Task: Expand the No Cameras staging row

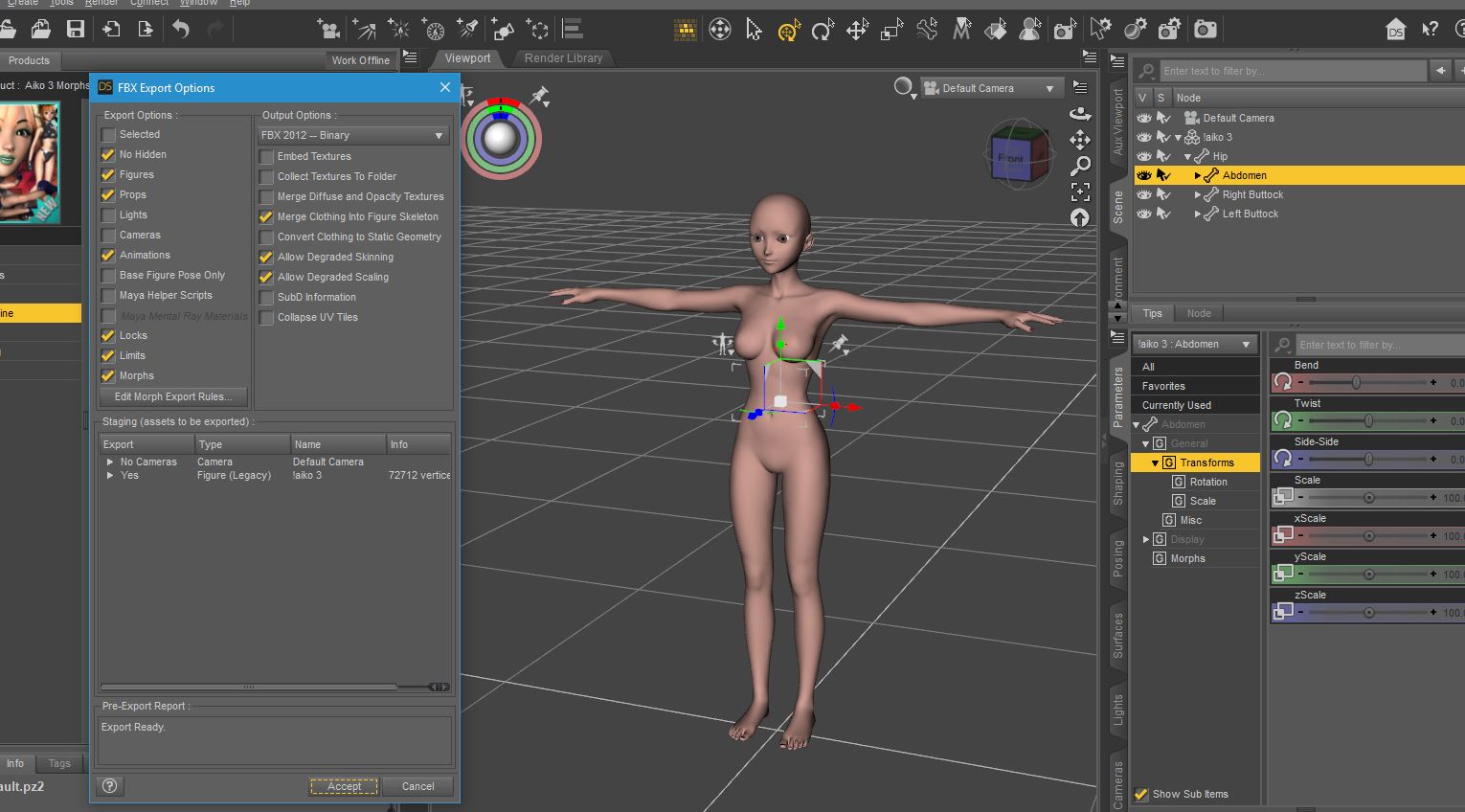Action: 110,462
